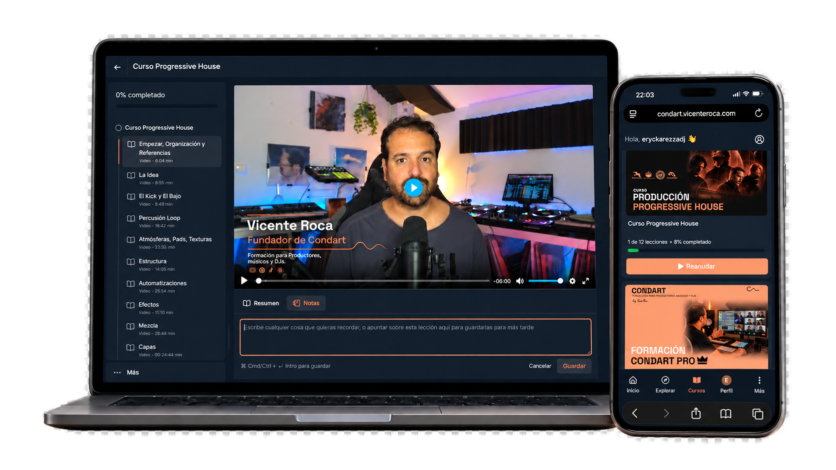This screenshot has height=470, width=836.
Task: Tap the share icon in phone browser
Action: (696, 414)
